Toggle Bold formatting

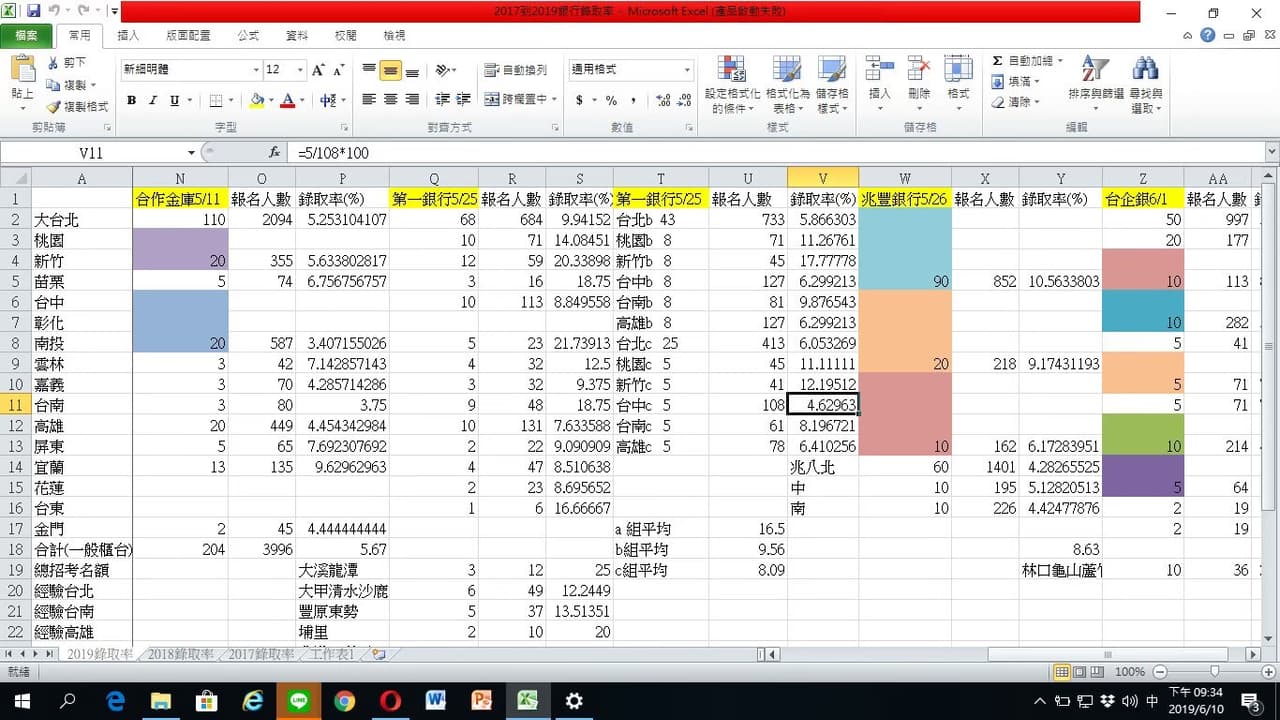(131, 100)
